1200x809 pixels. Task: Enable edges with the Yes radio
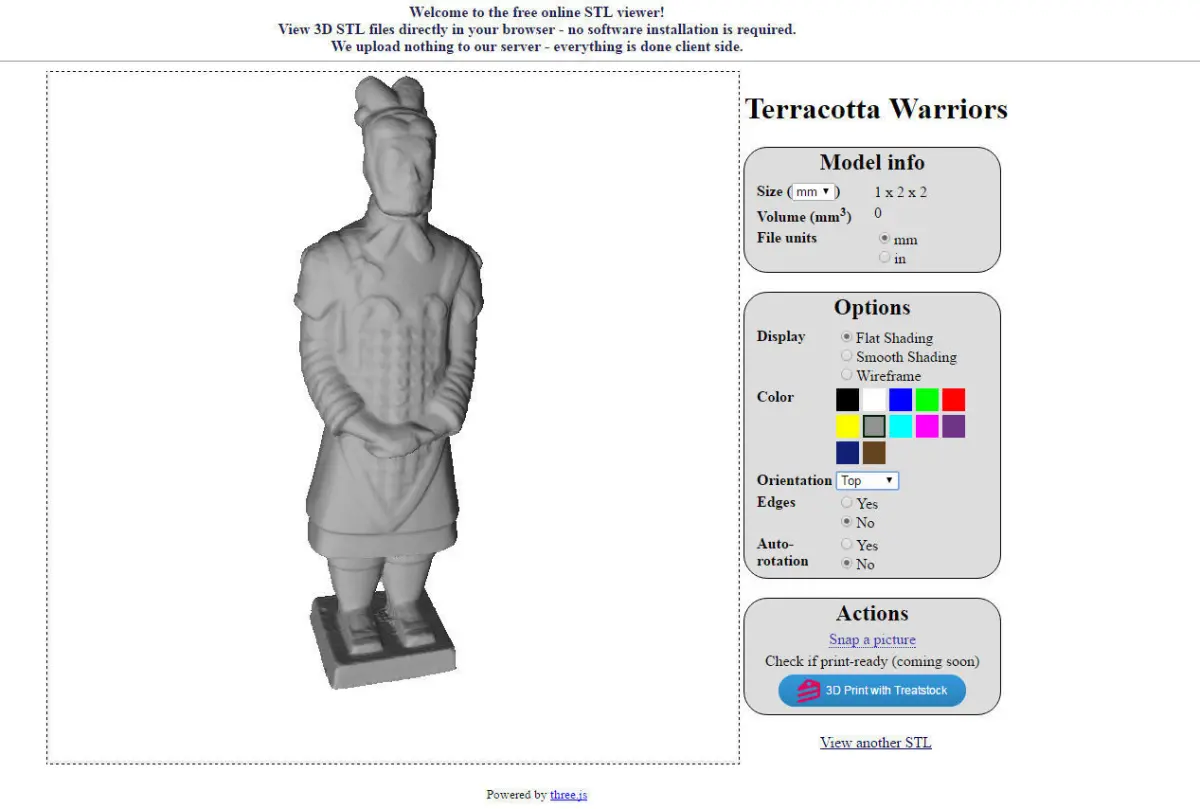pos(847,503)
